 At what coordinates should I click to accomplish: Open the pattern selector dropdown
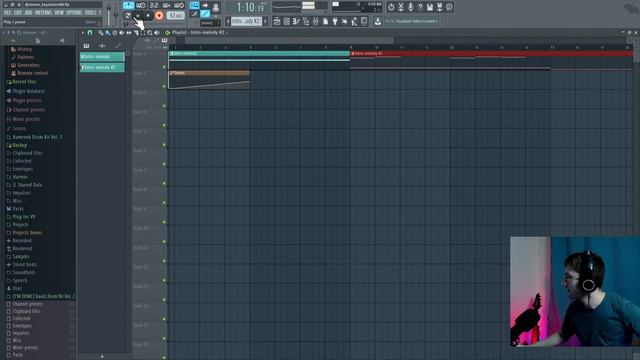point(247,21)
